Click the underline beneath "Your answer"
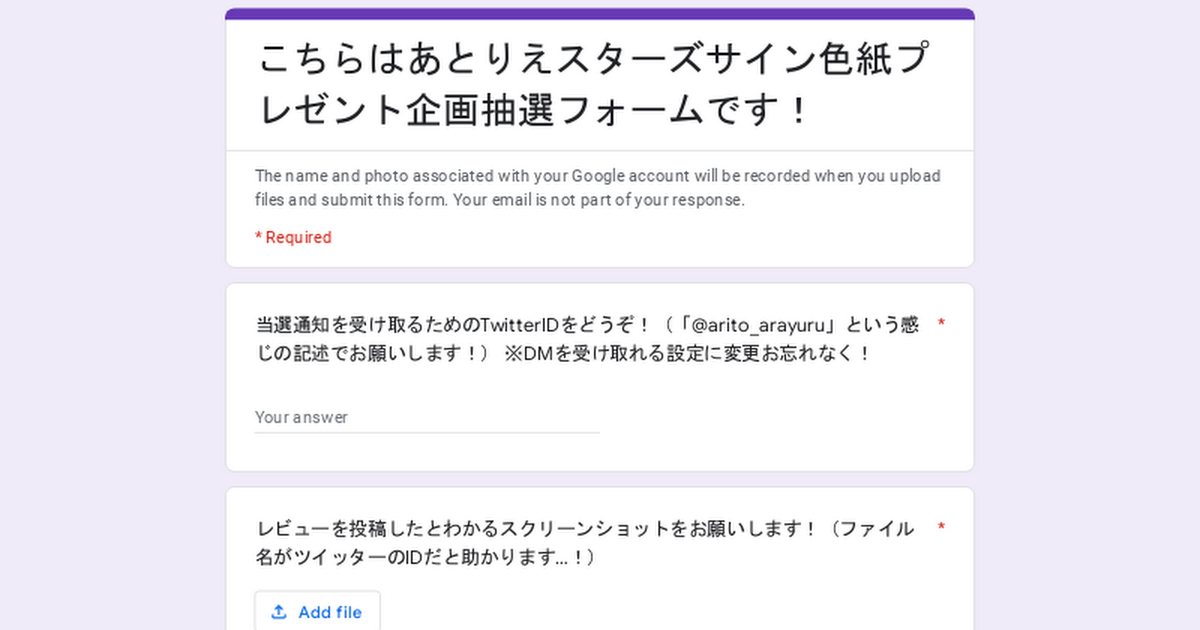The width and height of the screenshot is (1200, 630). pos(426,433)
